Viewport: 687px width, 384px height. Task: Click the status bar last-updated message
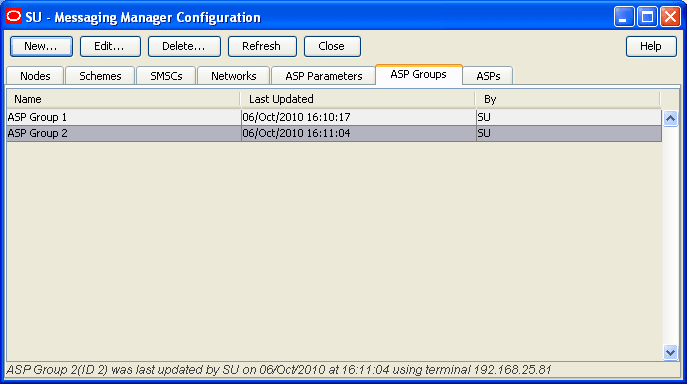click(x=279, y=370)
